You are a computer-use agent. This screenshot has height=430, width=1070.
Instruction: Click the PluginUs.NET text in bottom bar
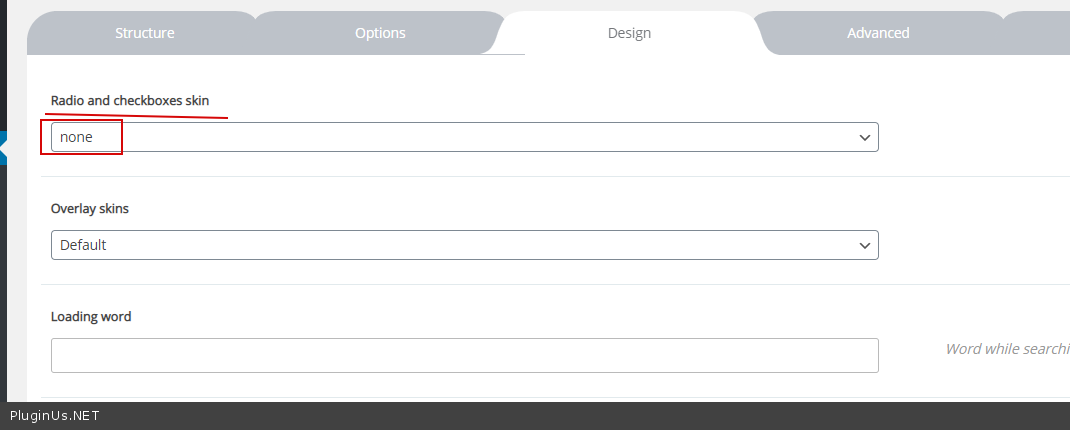coord(54,416)
